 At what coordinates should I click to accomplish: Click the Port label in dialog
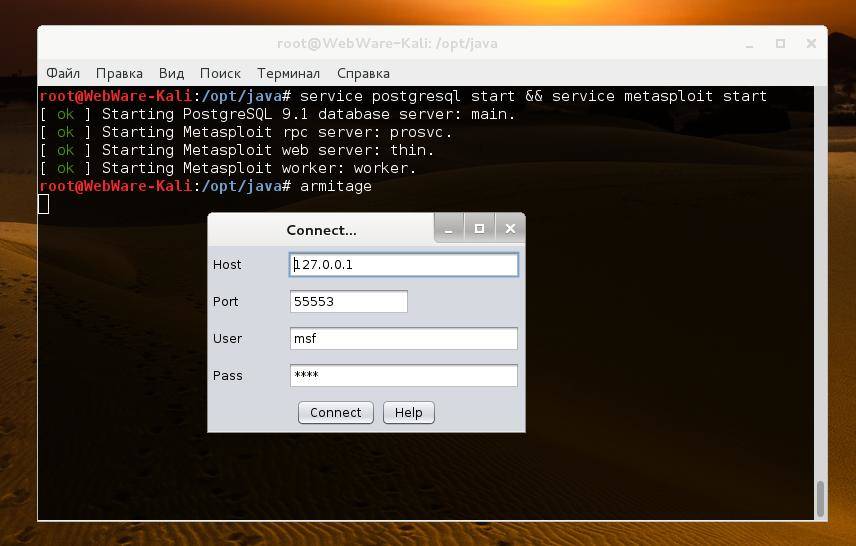click(225, 301)
